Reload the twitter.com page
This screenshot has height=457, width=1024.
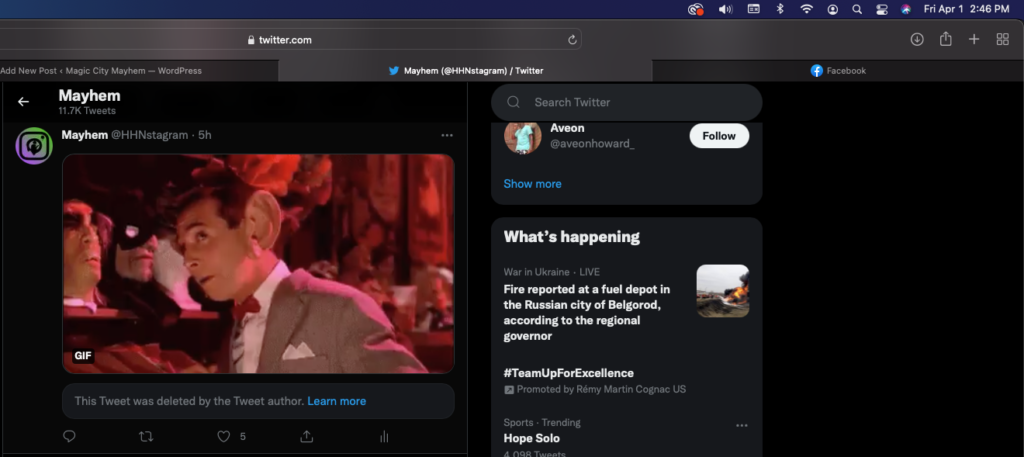tap(572, 40)
